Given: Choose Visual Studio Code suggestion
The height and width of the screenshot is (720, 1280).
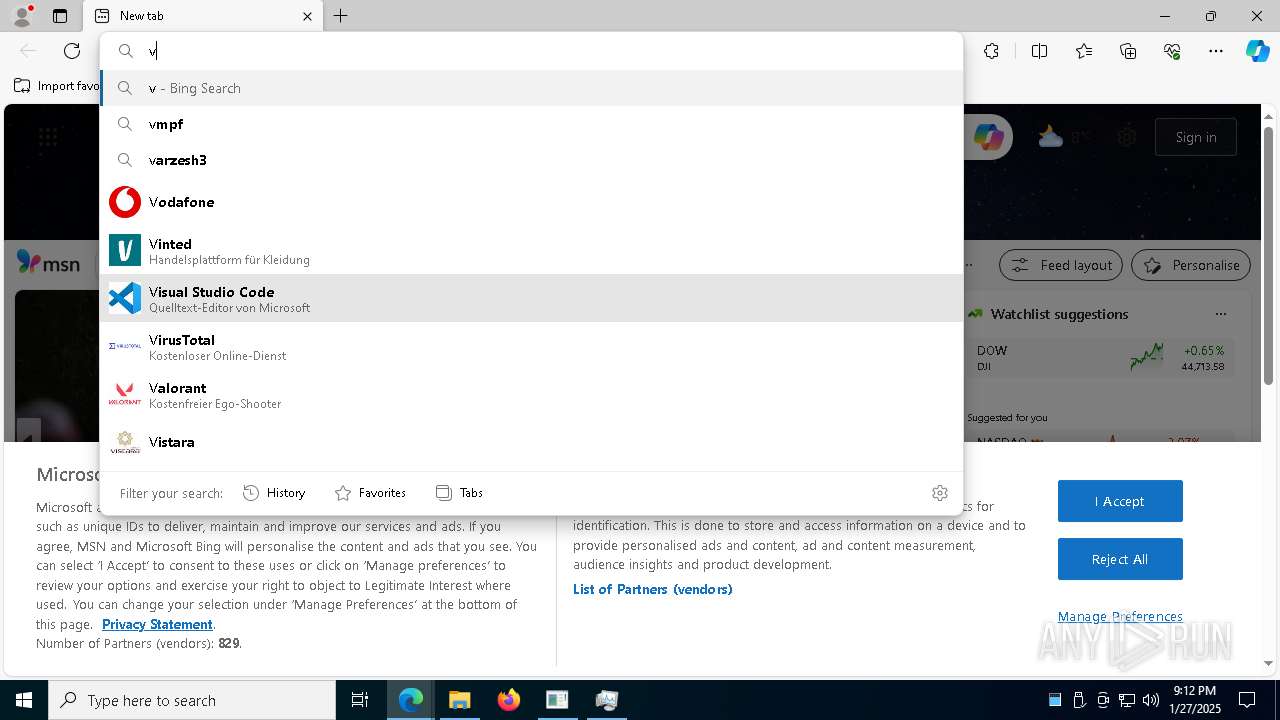Looking at the screenshot, I should [531, 298].
